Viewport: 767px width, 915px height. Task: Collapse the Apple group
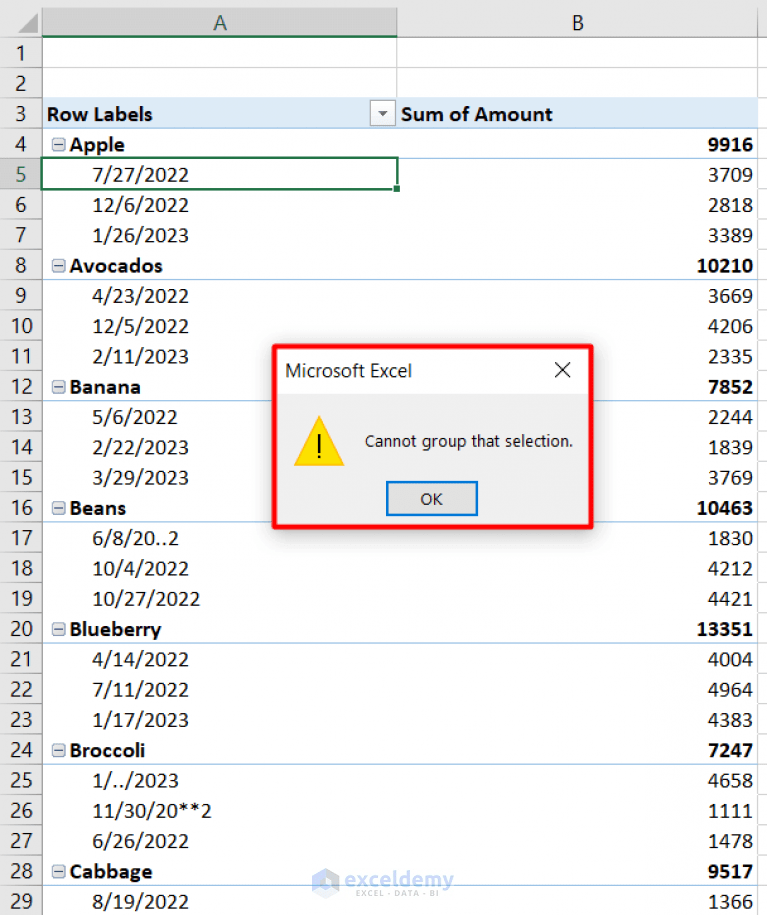pyautogui.click(x=58, y=144)
